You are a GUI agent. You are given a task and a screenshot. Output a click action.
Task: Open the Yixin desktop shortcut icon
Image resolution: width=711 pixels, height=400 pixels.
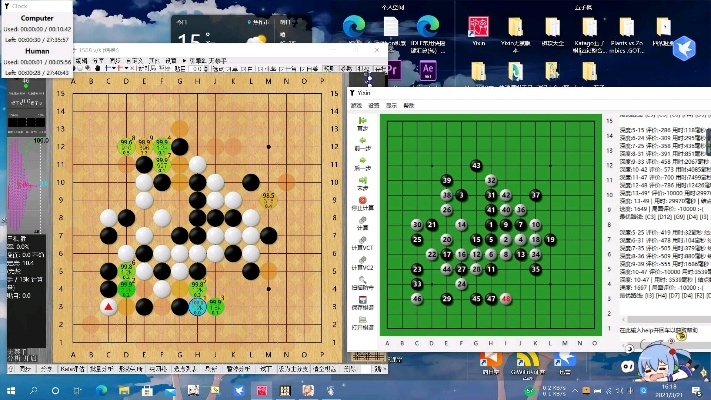479,29
